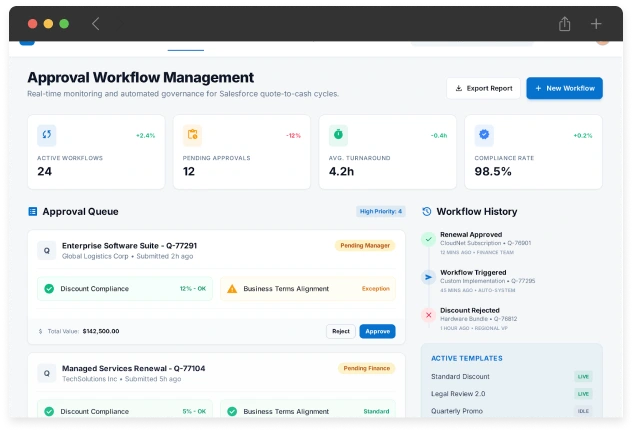Viewport: 634px width, 432px height.
Task: Click the $142,500.00 total value
Action: coord(101,331)
